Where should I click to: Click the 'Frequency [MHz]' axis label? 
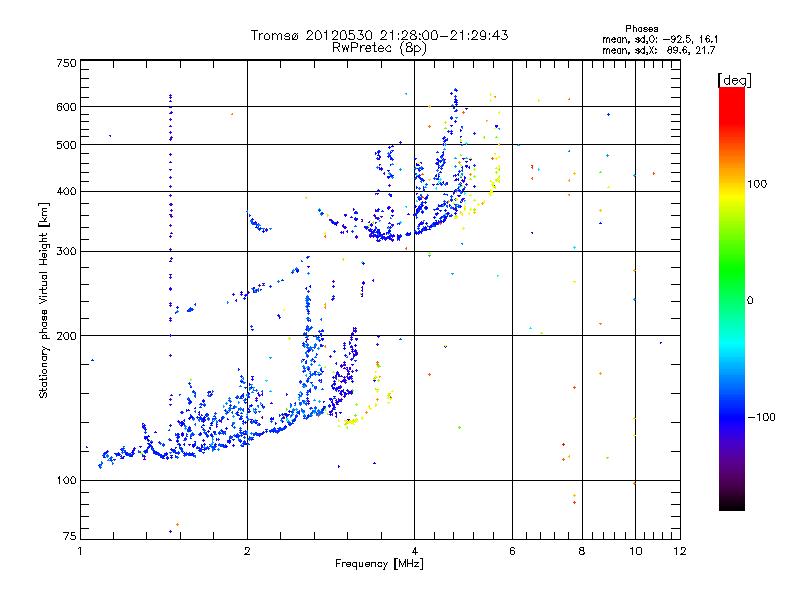(379, 564)
